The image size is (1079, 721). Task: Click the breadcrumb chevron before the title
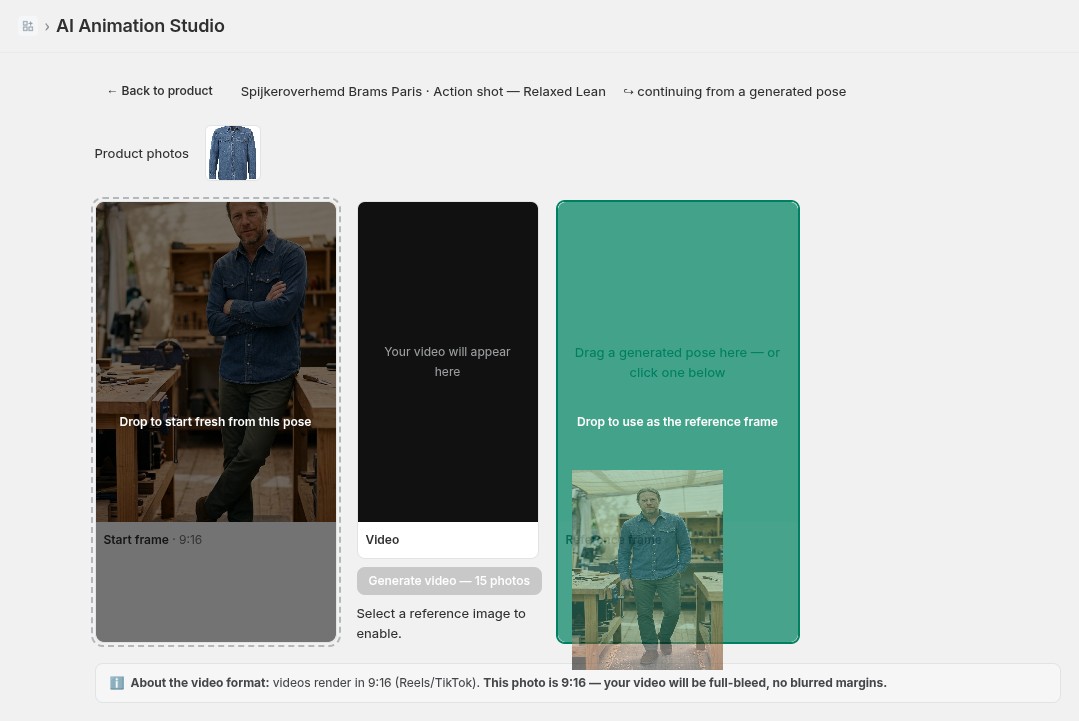[x=47, y=27]
